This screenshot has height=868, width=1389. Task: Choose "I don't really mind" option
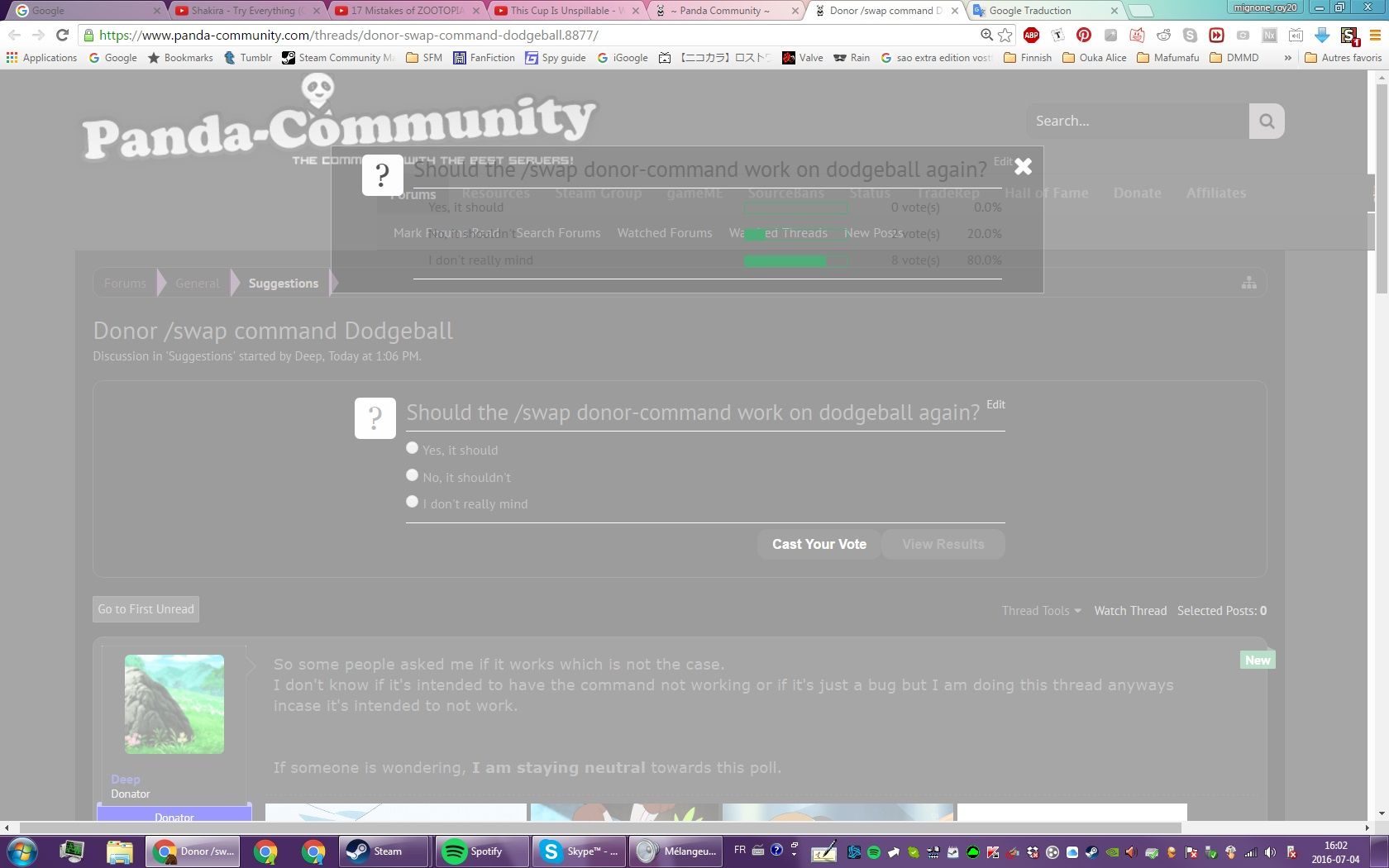pyautogui.click(x=412, y=502)
